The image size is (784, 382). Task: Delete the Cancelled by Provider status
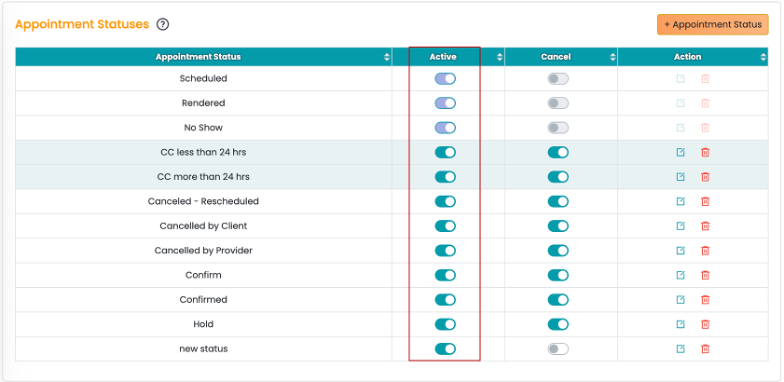point(705,250)
